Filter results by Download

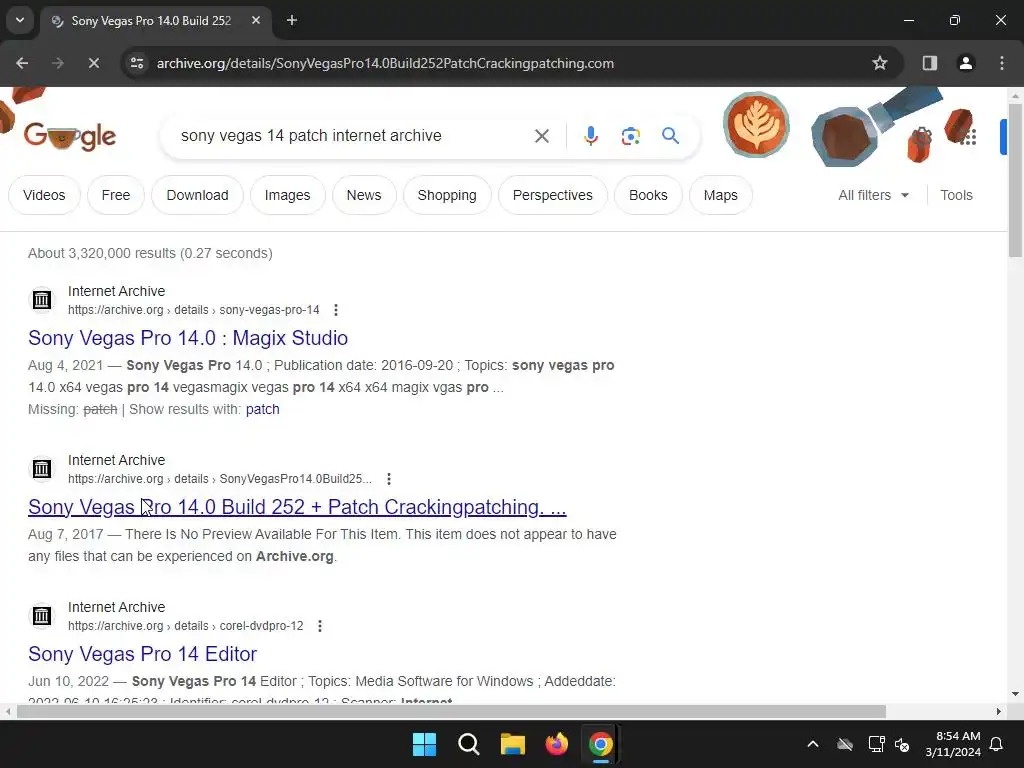click(197, 195)
